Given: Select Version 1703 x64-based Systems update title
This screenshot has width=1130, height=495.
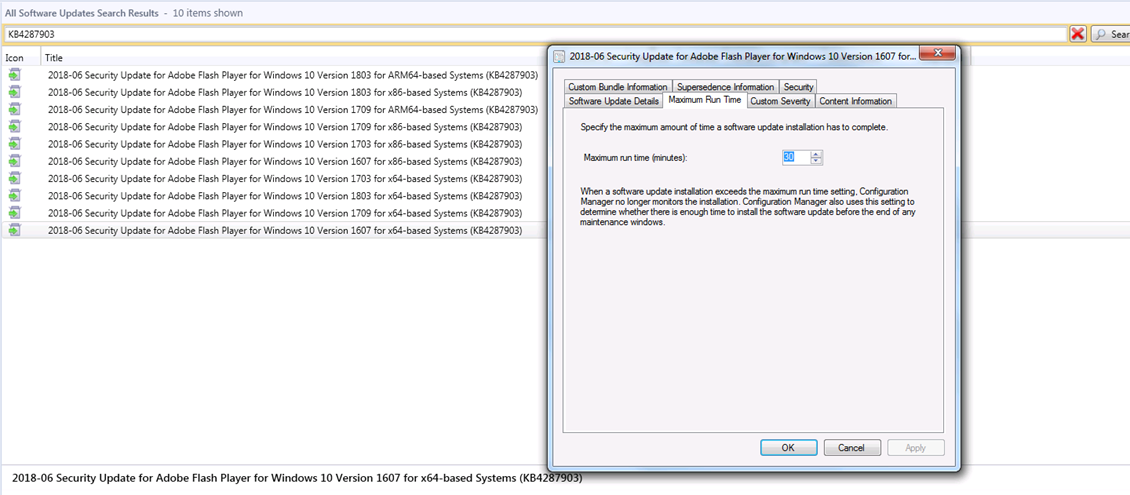Looking at the screenshot, I should tap(285, 178).
